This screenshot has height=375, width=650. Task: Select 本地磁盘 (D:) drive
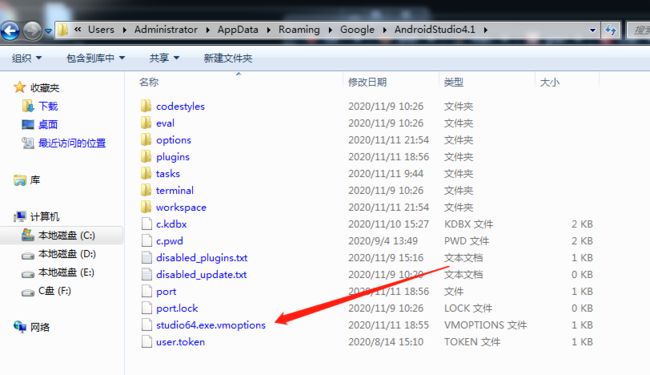coord(67,254)
